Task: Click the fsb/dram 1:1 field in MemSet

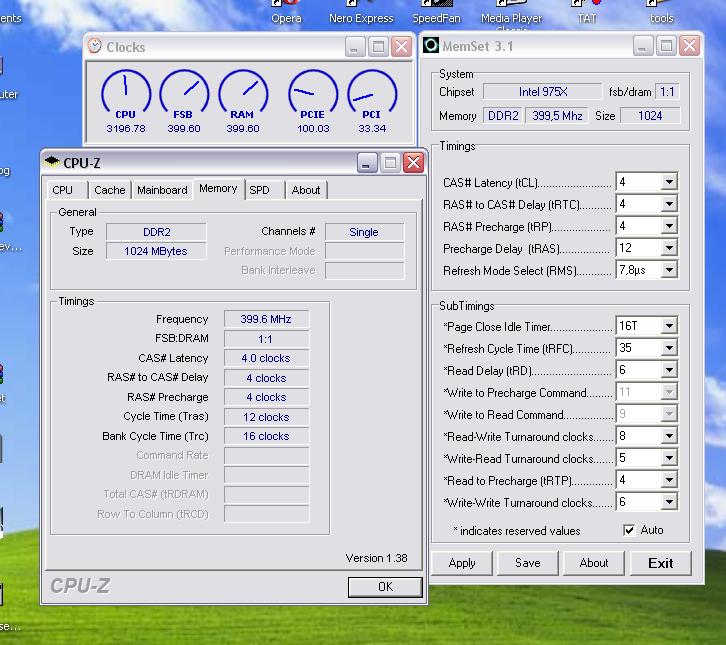Action: pyautogui.click(x=667, y=92)
